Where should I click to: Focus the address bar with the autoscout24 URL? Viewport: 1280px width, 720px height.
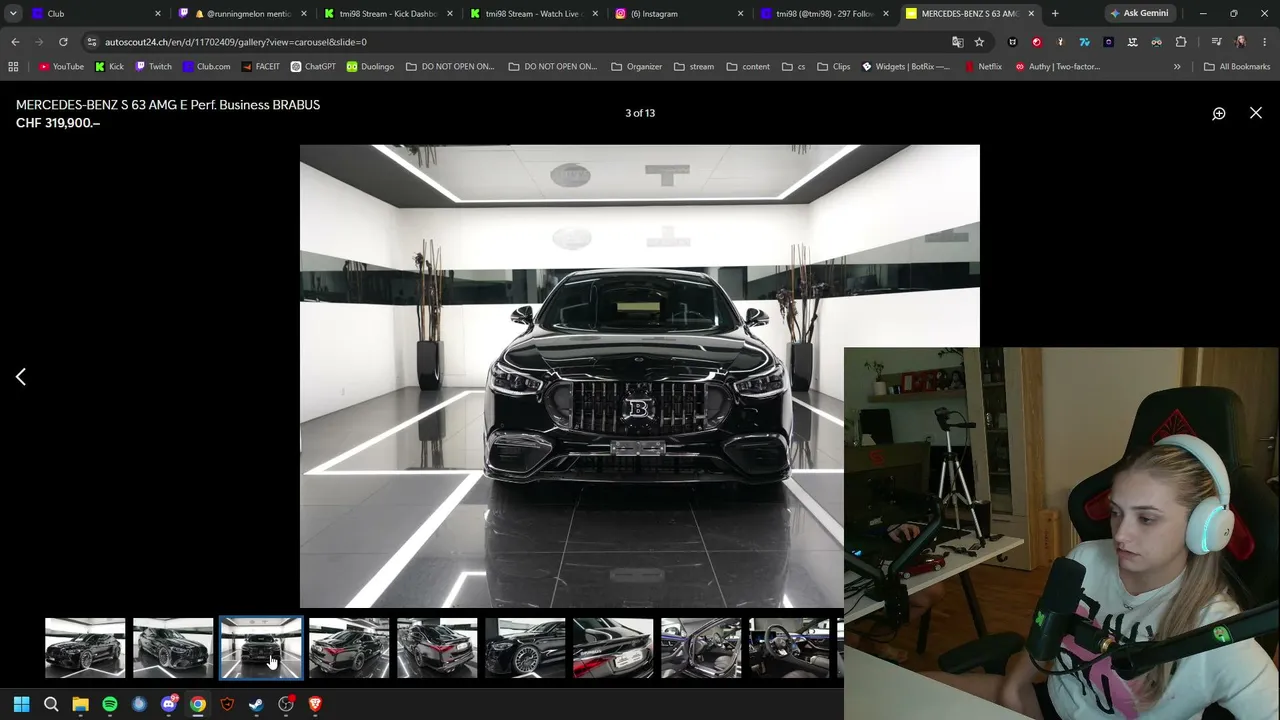520,42
